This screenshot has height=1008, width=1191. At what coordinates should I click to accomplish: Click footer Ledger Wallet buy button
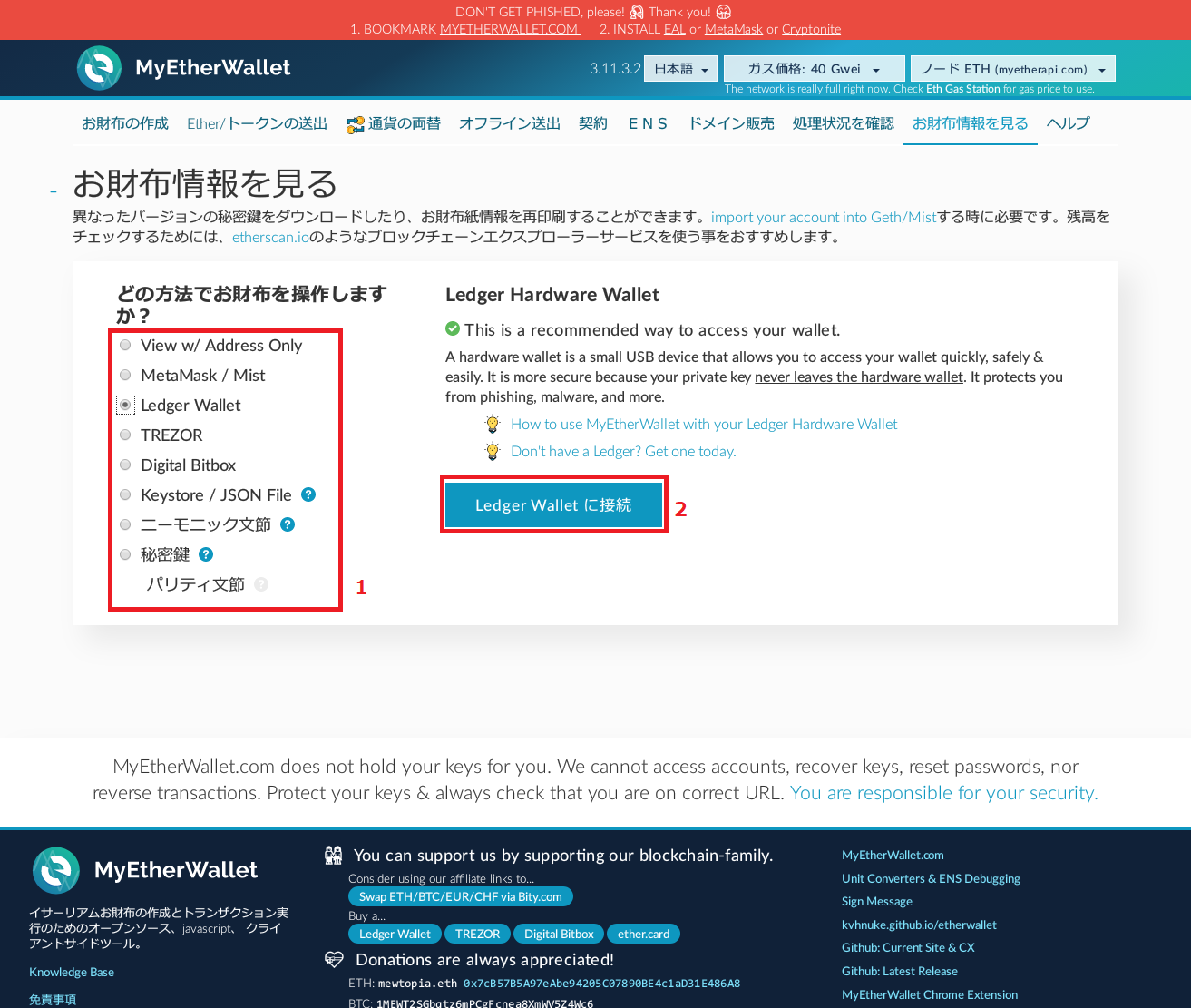tap(395, 934)
